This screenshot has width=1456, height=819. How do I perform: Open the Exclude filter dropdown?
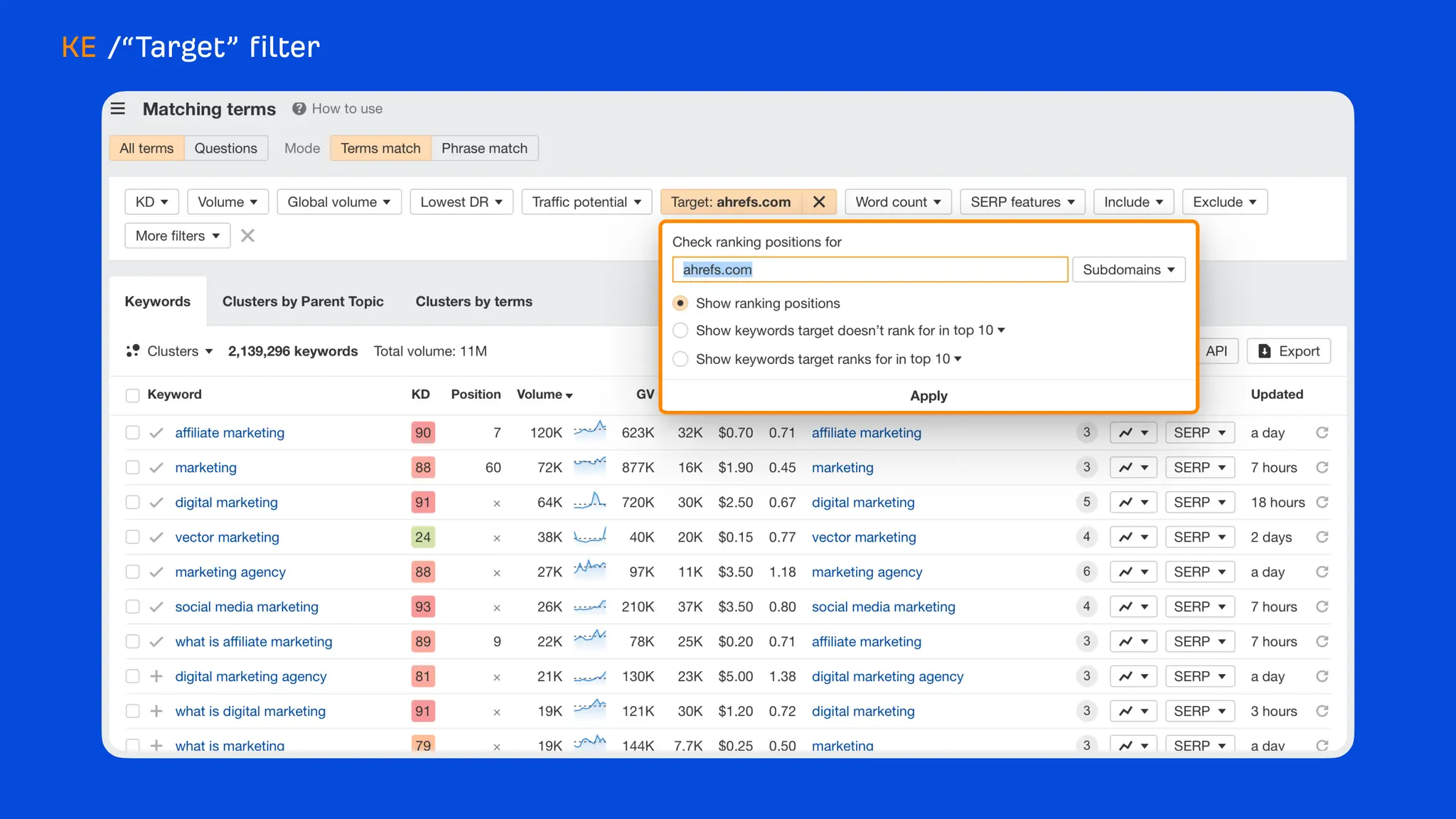coord(1224,202)
